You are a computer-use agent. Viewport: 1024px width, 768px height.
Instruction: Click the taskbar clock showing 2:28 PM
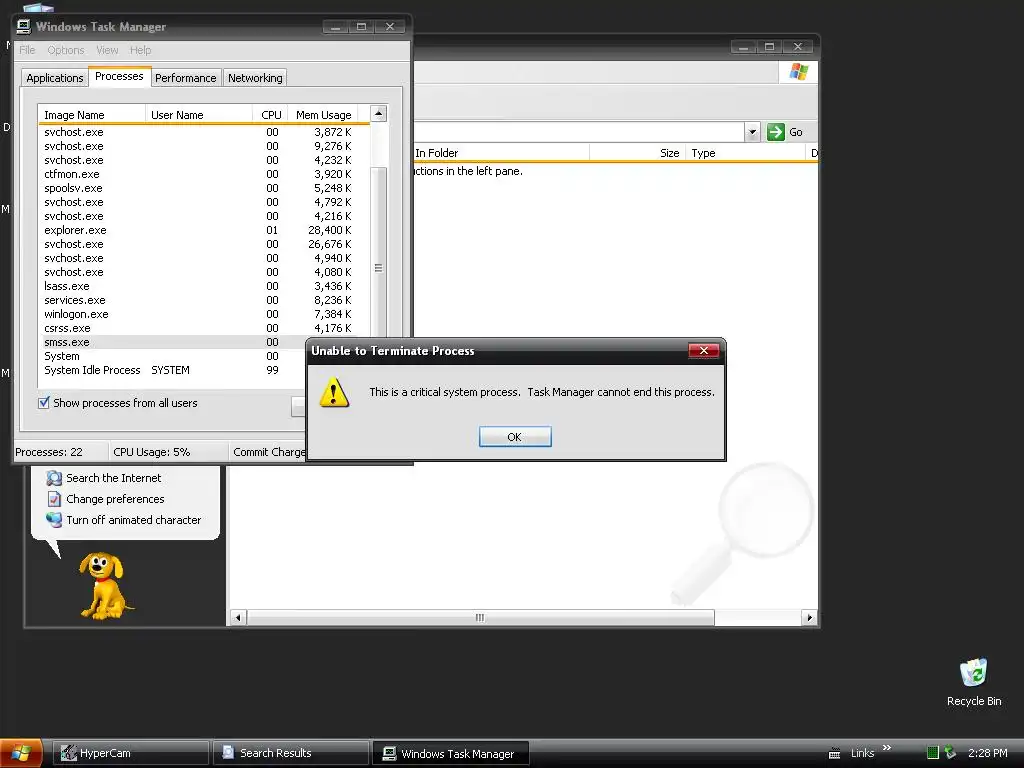click(x=987, y=753)
